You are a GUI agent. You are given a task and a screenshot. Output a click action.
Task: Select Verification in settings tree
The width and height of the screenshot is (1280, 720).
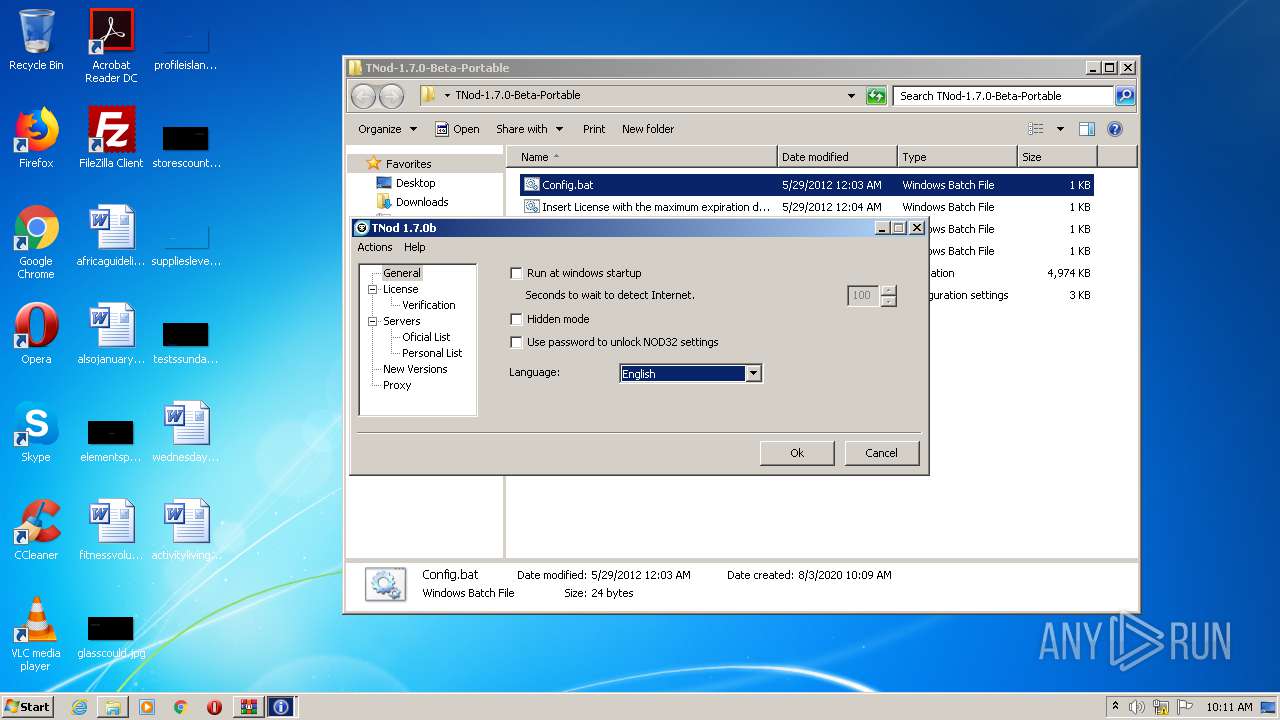pyautogui.click(x=428, y=305)
